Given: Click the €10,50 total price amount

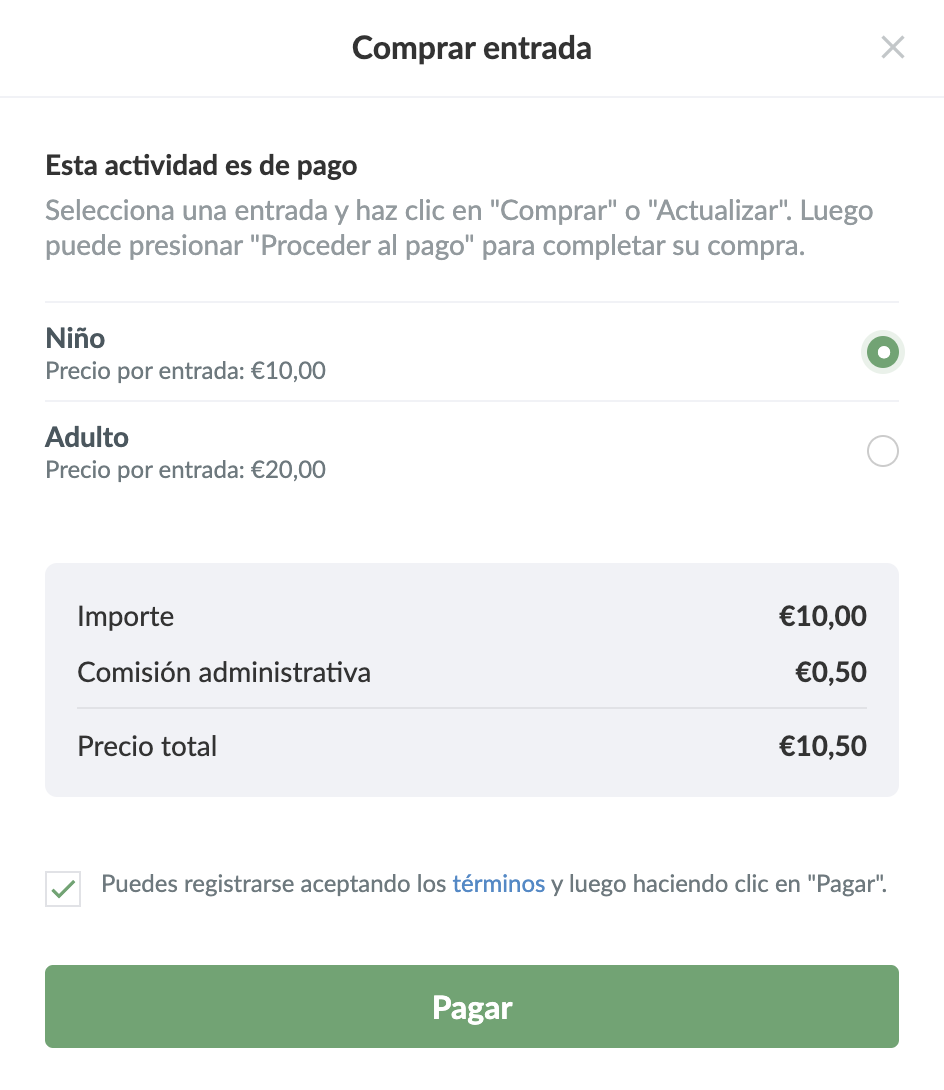Looking at the screenshot, I should (823, 746).
